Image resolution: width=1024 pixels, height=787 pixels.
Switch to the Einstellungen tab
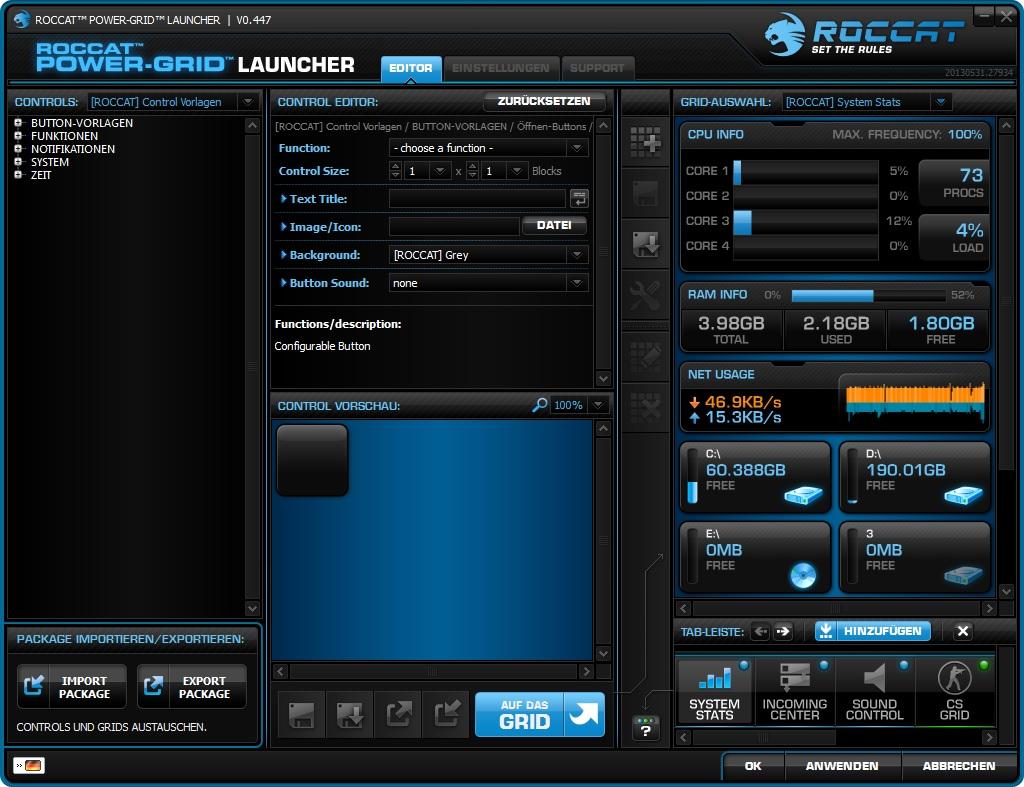[500, 68]
